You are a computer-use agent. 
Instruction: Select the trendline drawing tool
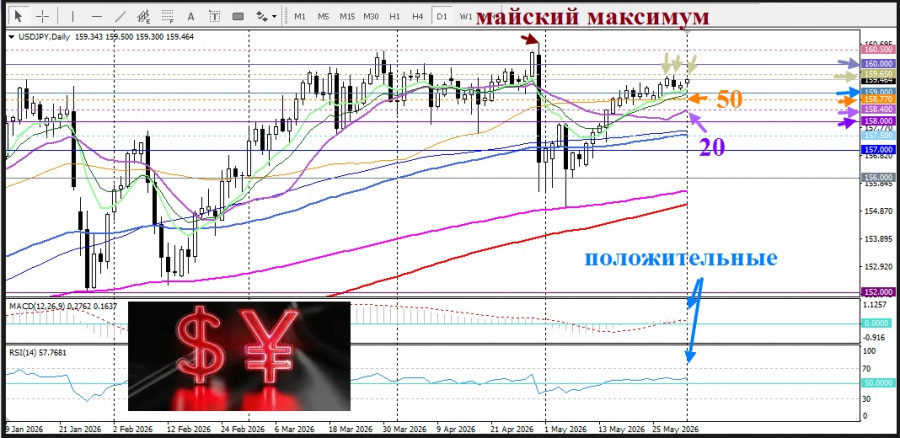click(x=121, y=16)
